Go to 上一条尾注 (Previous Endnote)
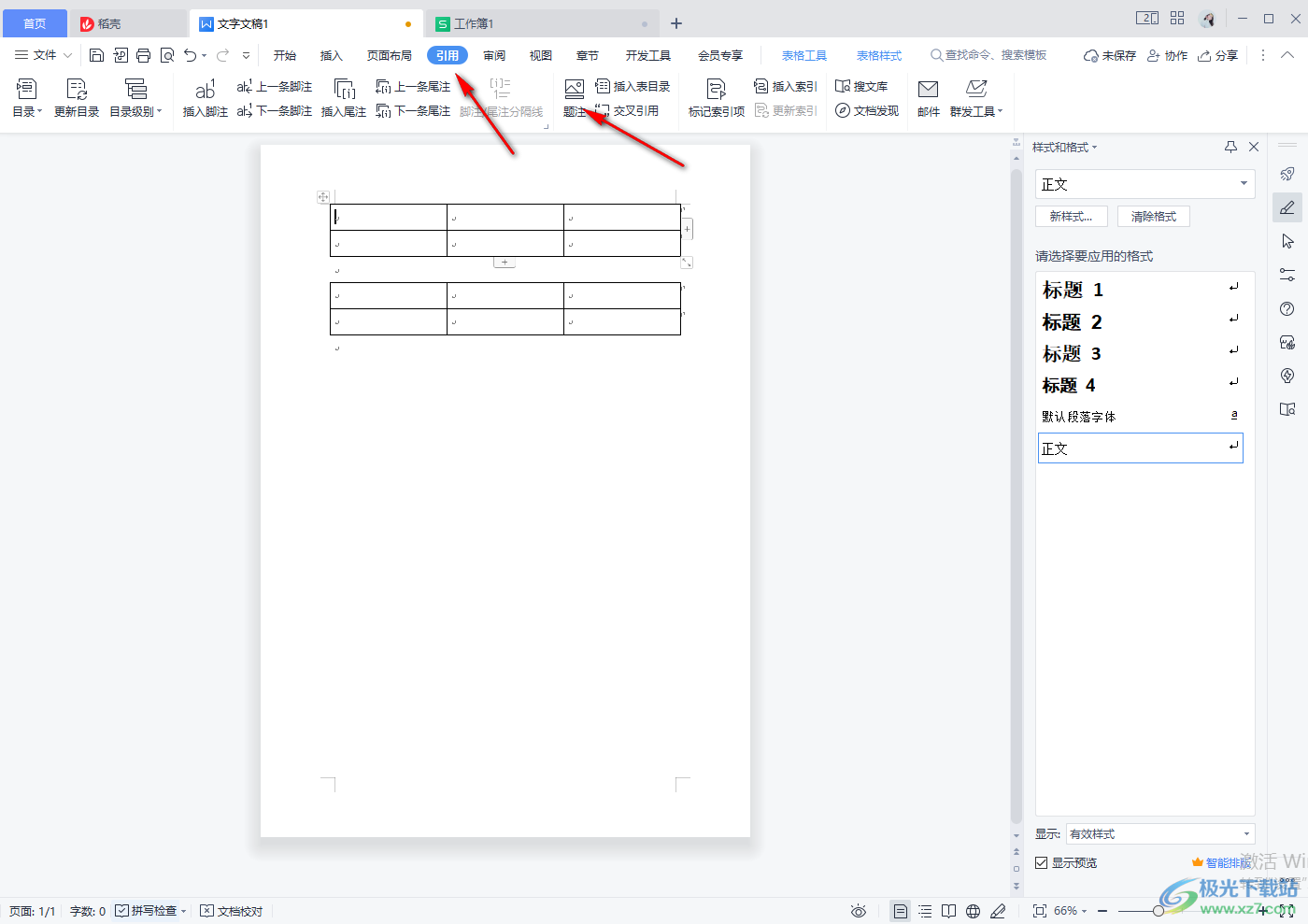 [413, 87]
